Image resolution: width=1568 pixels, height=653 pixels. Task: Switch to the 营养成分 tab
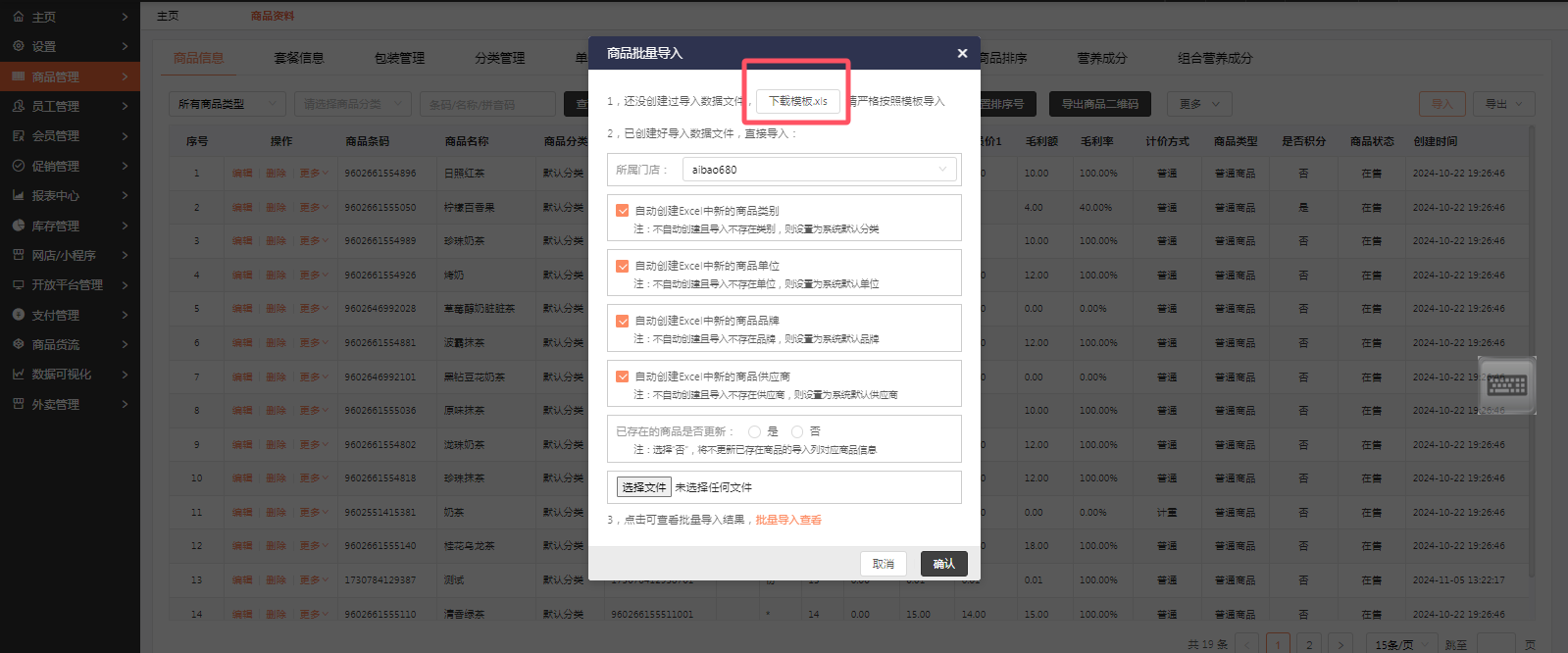[1101, 59]
